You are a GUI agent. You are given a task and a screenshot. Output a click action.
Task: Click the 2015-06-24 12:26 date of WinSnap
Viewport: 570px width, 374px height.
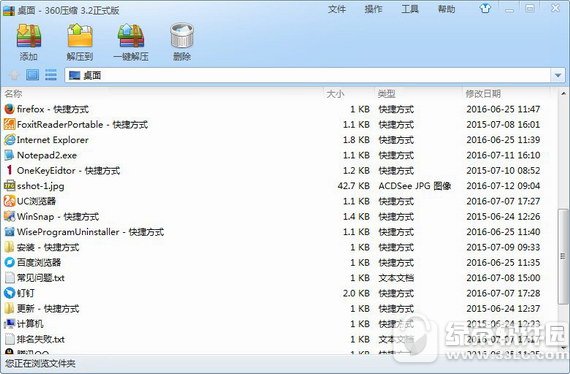[503, 216]
